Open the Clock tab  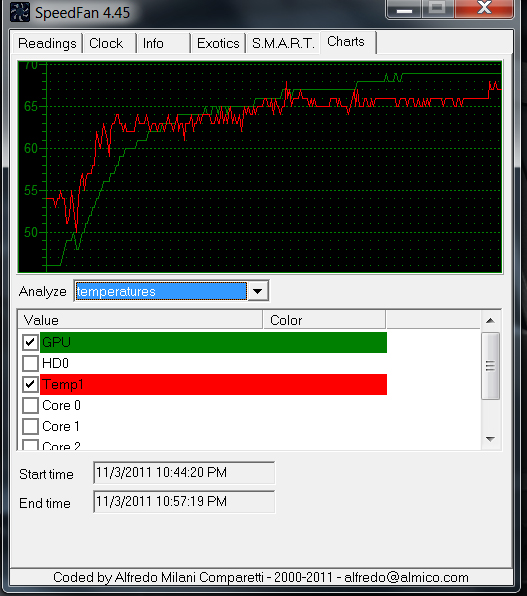110,43
